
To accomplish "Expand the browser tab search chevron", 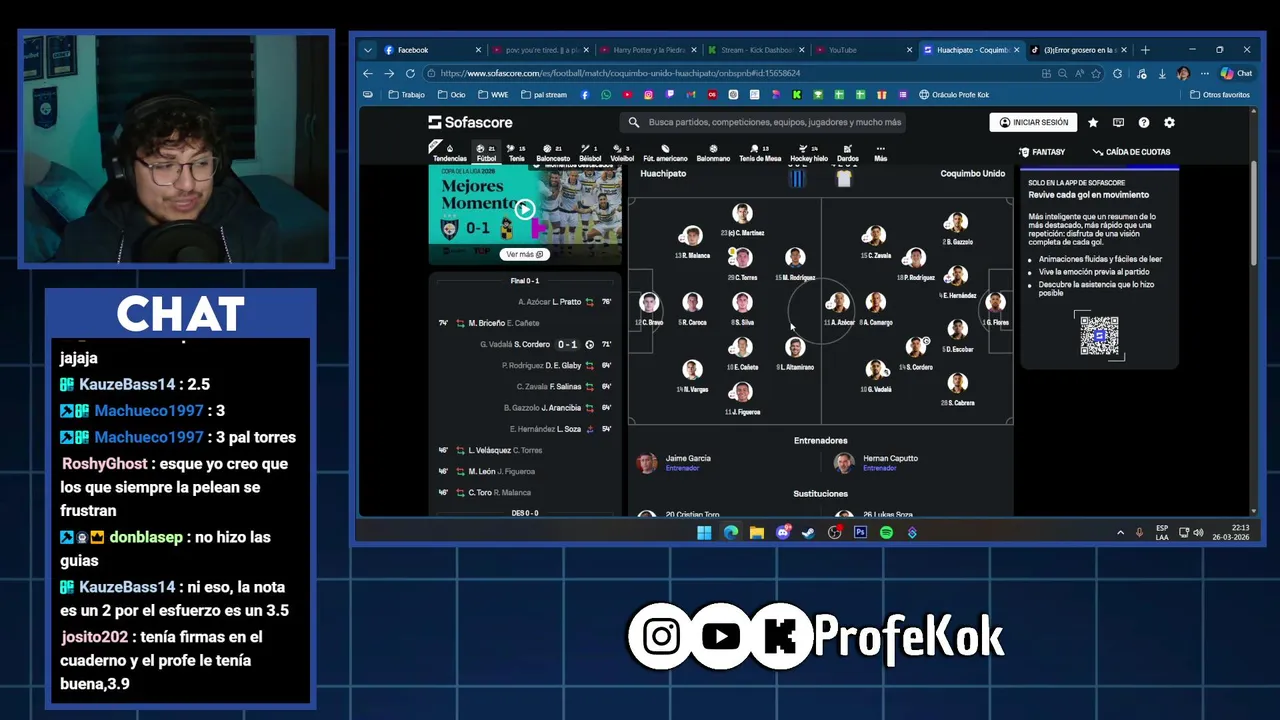I will click(368, 50).
